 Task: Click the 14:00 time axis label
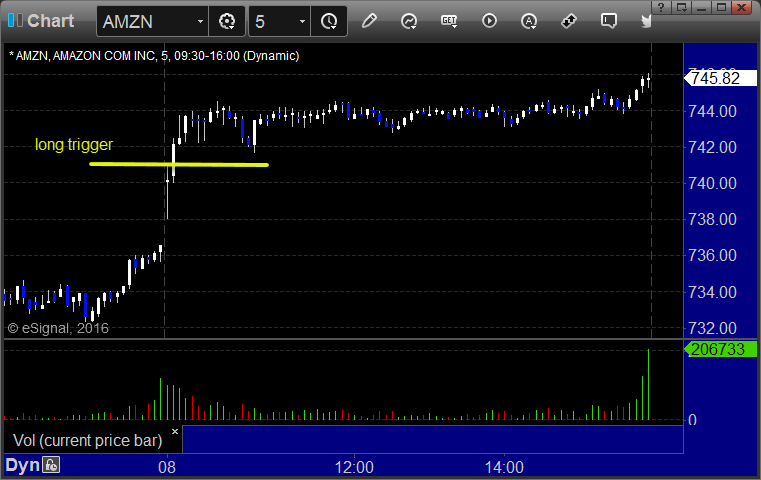click(504, 467)
